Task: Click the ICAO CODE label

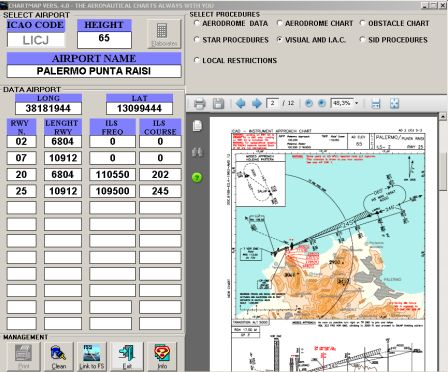Action: (x=36, y=25)
